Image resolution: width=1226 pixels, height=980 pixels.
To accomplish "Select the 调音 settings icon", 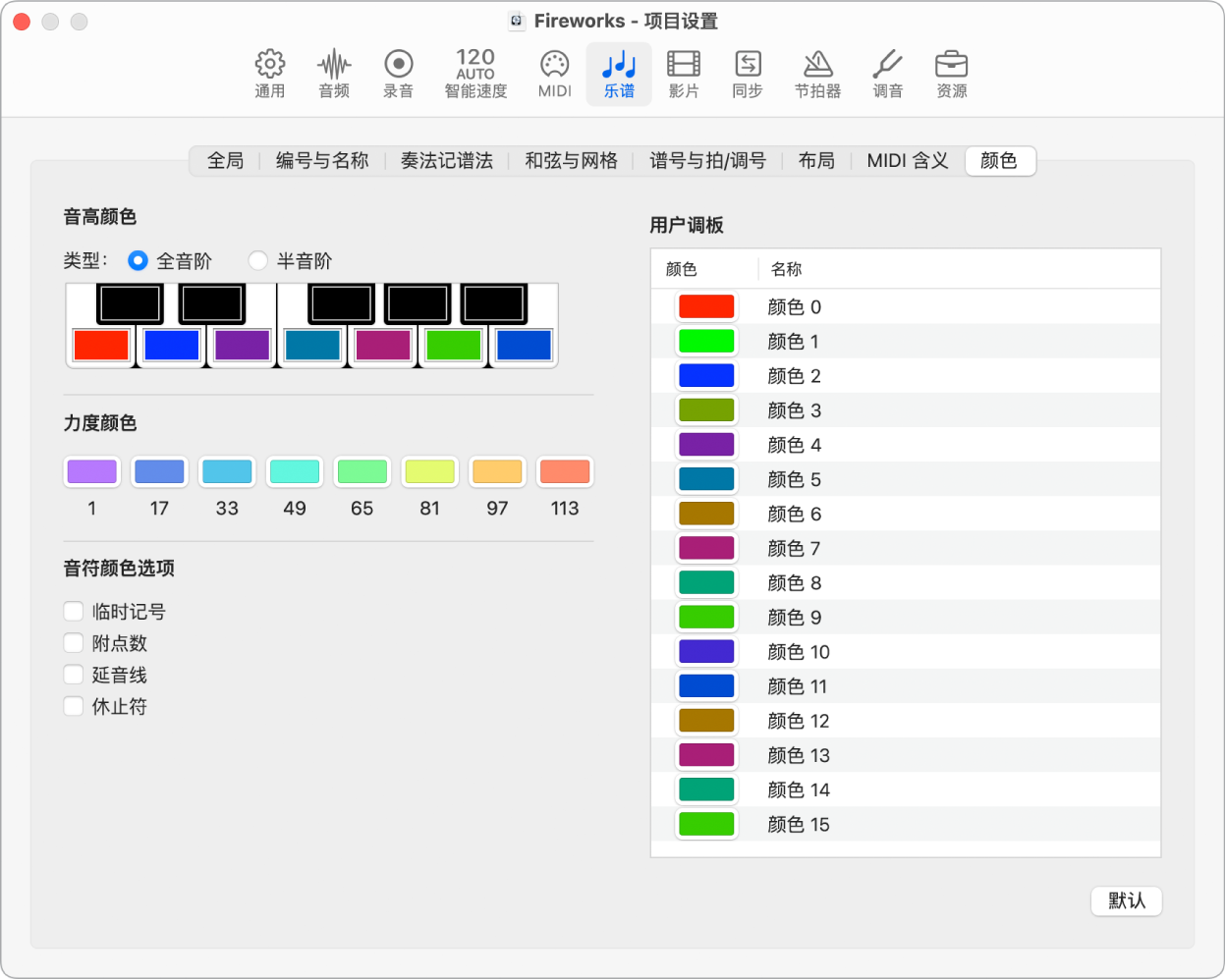I will [887, 74].
